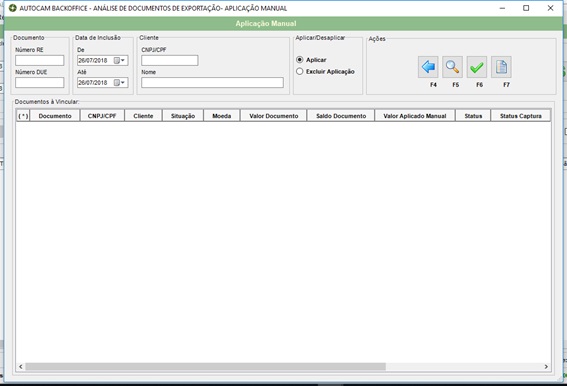Click the Status Captura column header
Screen dimensions: 567x386
pyautogui.click(x=521, y=116)
